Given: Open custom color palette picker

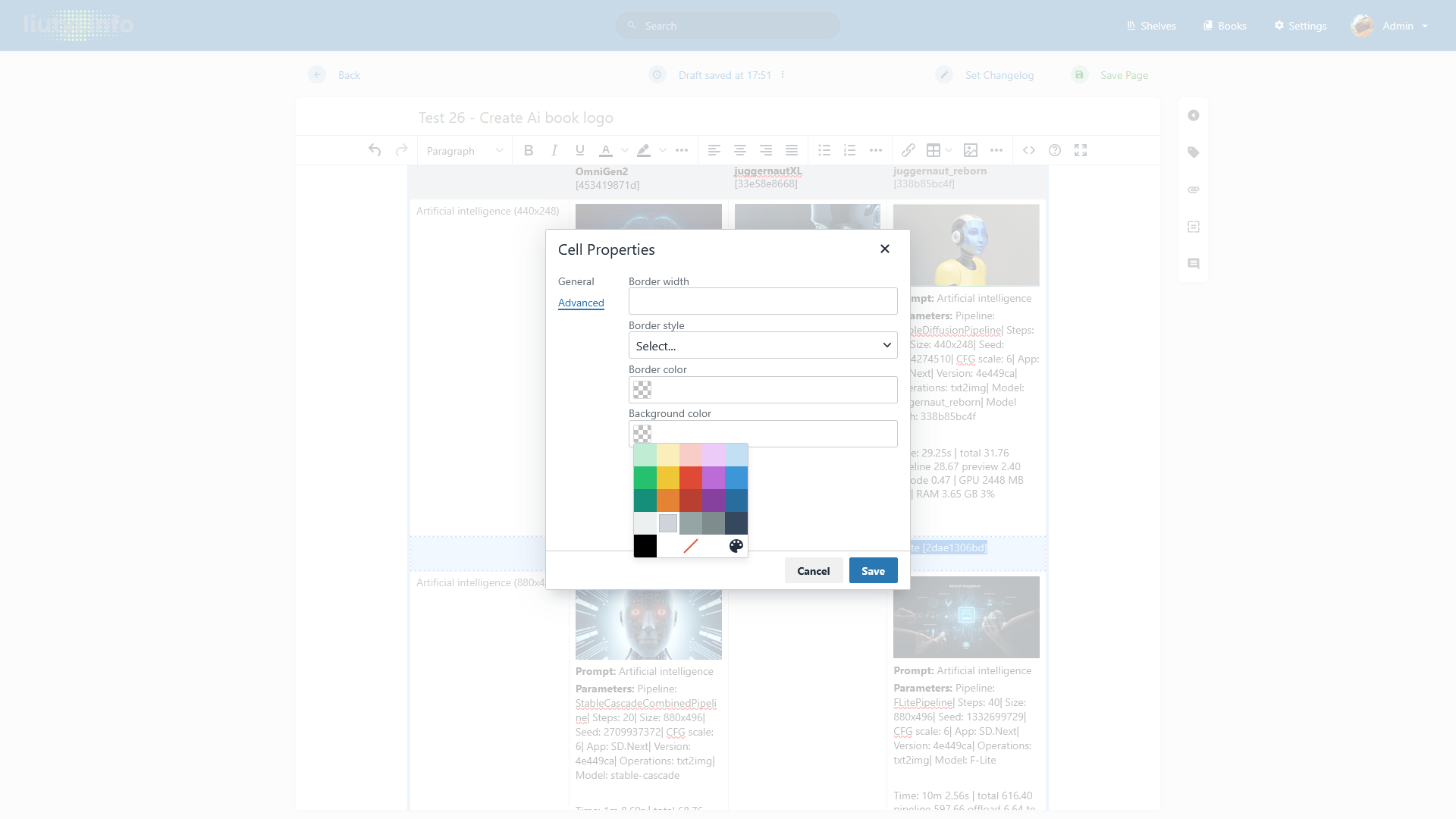Looking at the screenshot, I should (736, 546).
